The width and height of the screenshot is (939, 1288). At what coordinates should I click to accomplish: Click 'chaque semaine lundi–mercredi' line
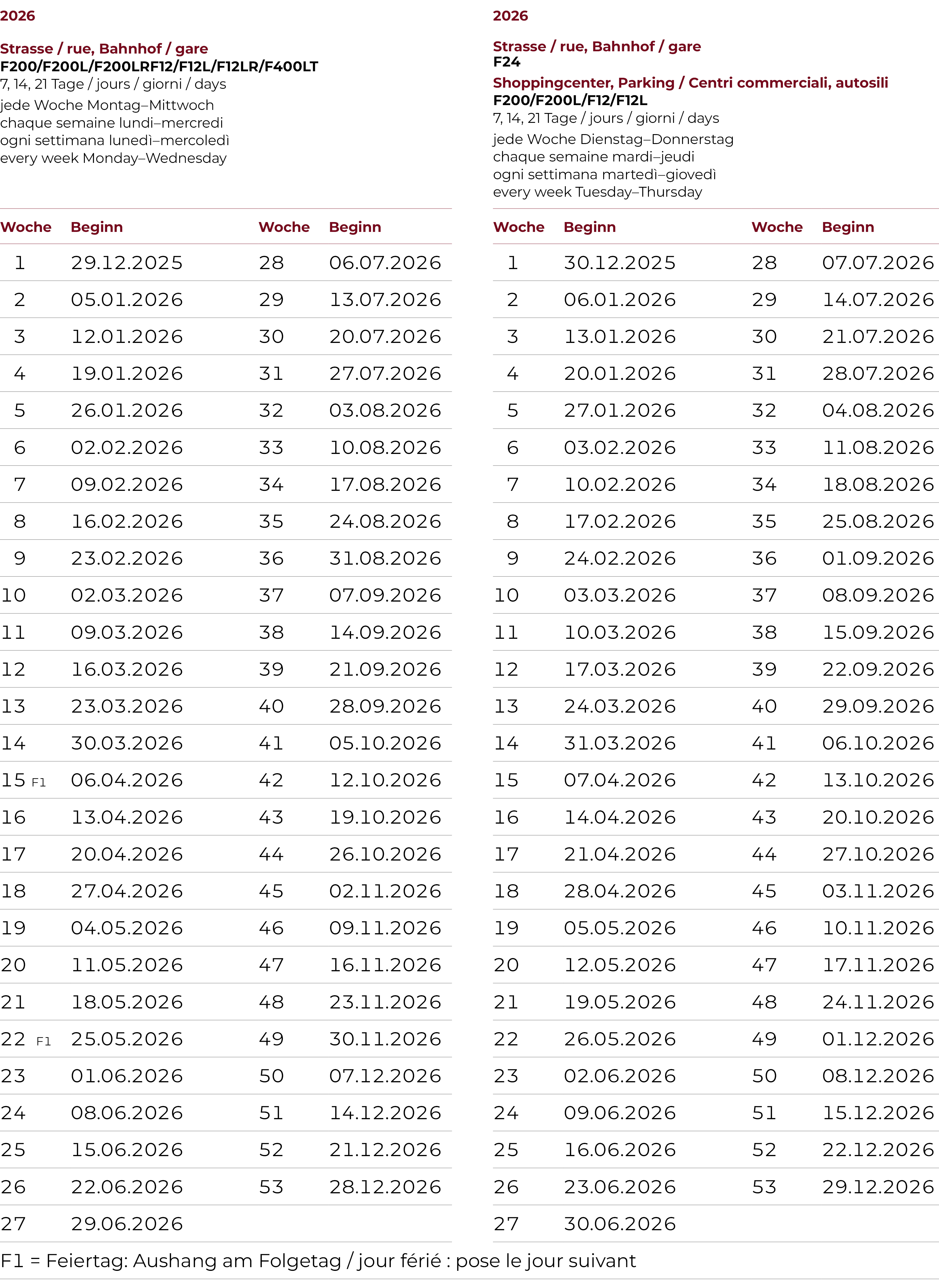click(x=111, y=123)
